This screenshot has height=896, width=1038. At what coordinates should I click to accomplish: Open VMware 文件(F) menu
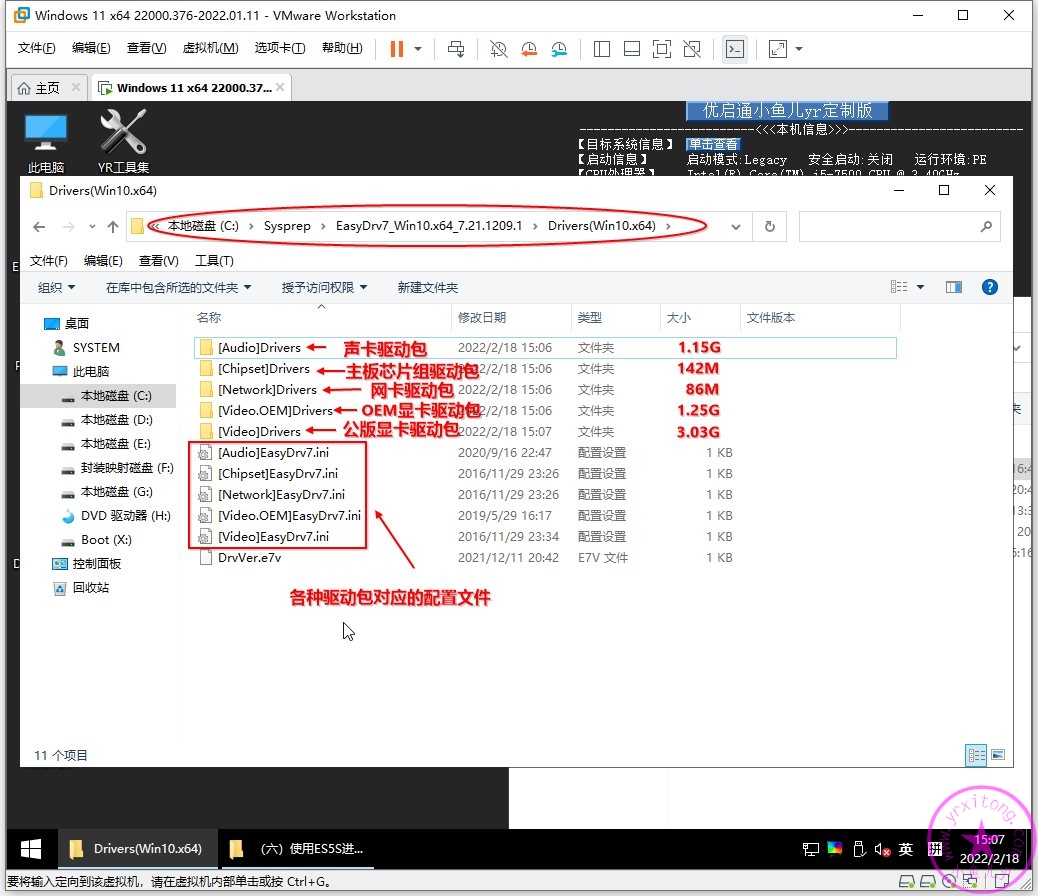click(36, 48)
